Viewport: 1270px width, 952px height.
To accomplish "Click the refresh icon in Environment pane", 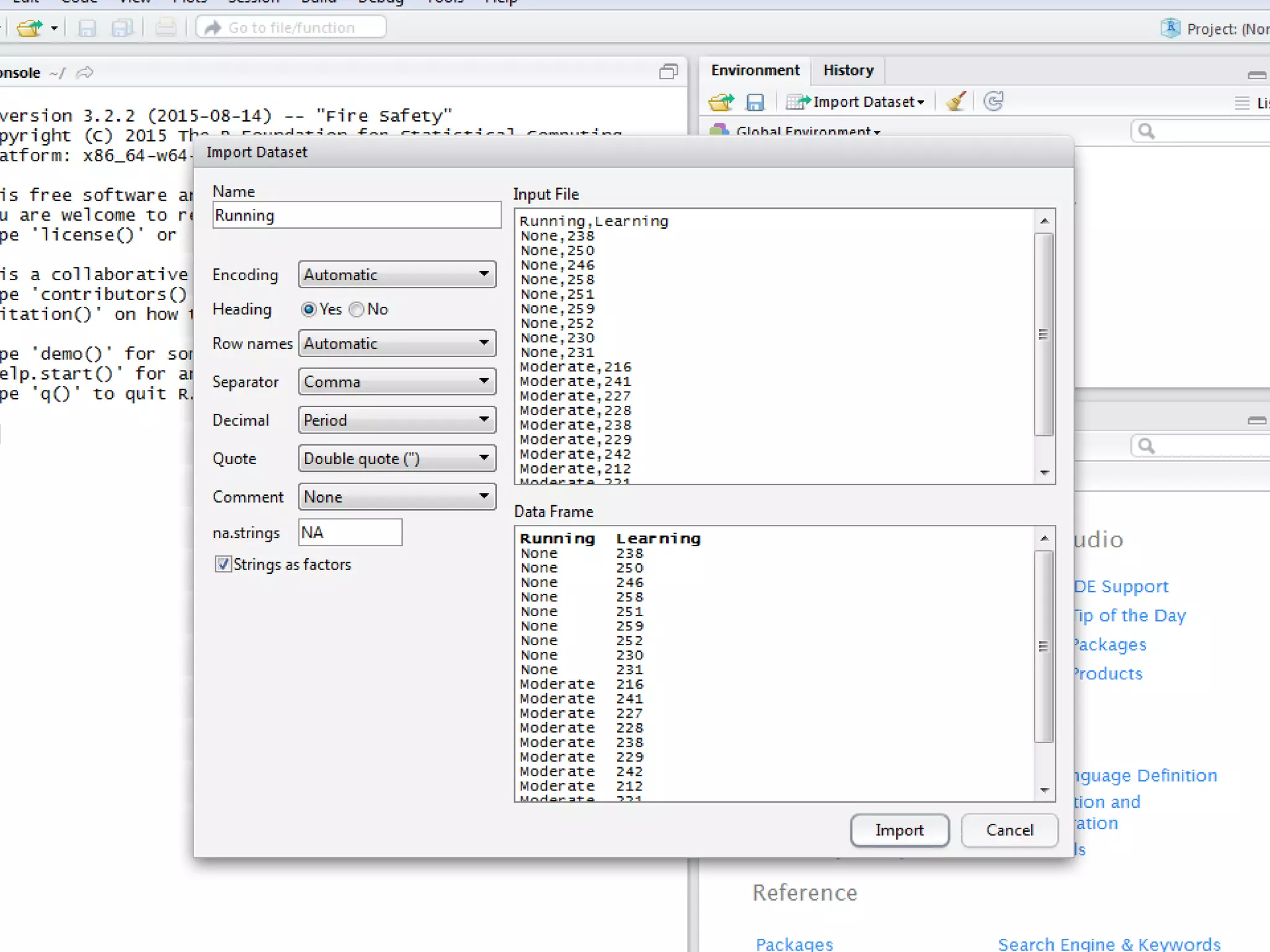I will [993, 102].
